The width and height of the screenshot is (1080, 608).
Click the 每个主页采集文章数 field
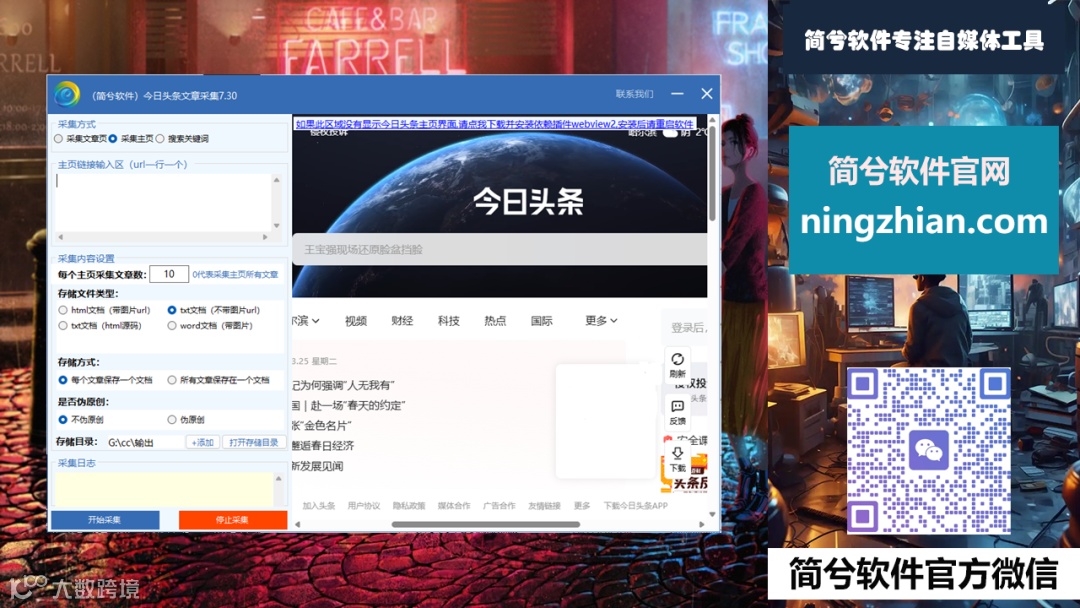pos(169,274)
